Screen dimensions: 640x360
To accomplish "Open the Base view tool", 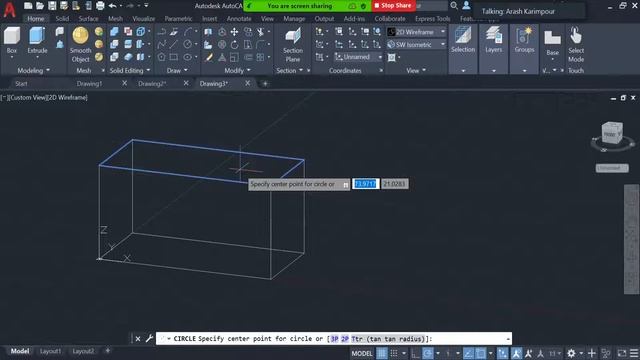I will pyautogui.click(x=552, y=43).
